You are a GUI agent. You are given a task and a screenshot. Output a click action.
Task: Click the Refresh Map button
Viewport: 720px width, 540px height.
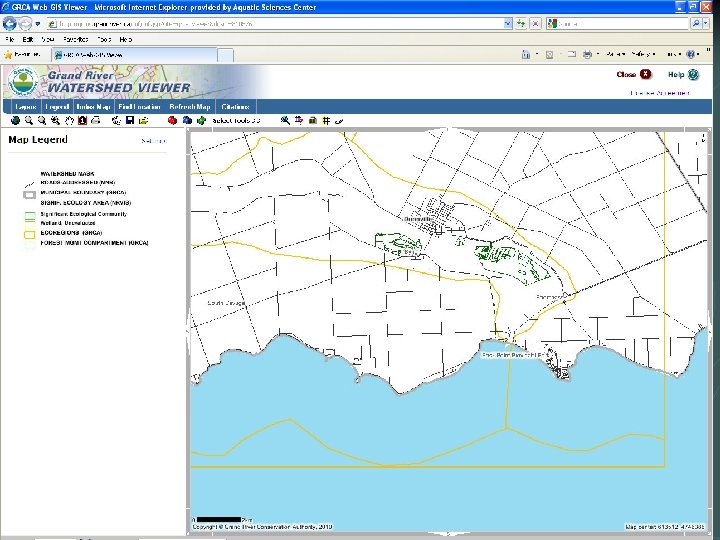click(190, 106)
